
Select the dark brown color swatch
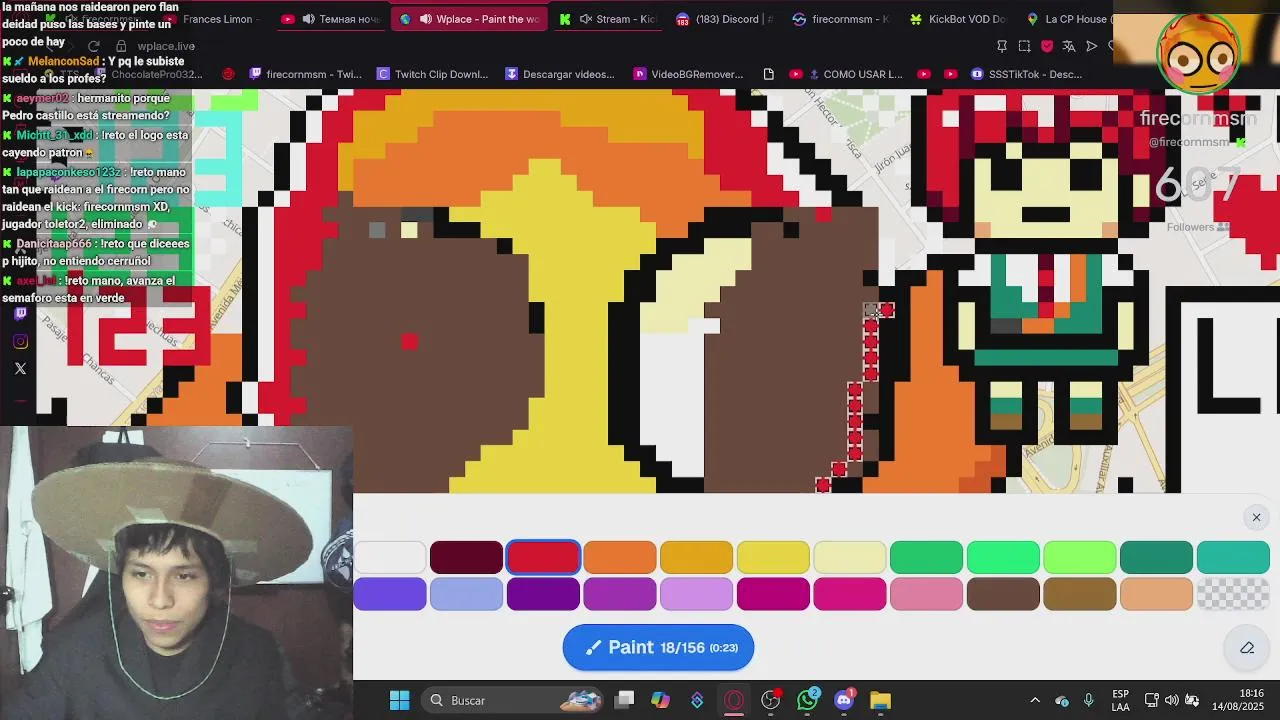coord(1003,594)
